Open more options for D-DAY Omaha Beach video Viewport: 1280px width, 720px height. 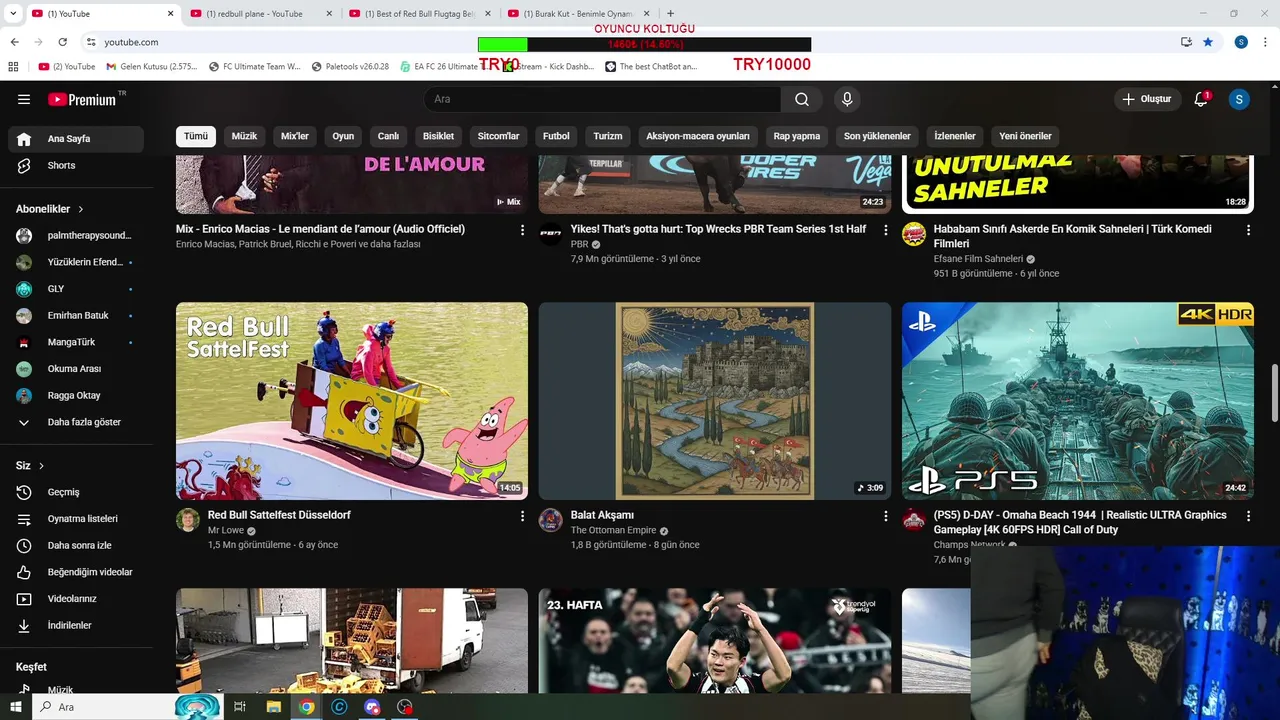pos(1248,516)
